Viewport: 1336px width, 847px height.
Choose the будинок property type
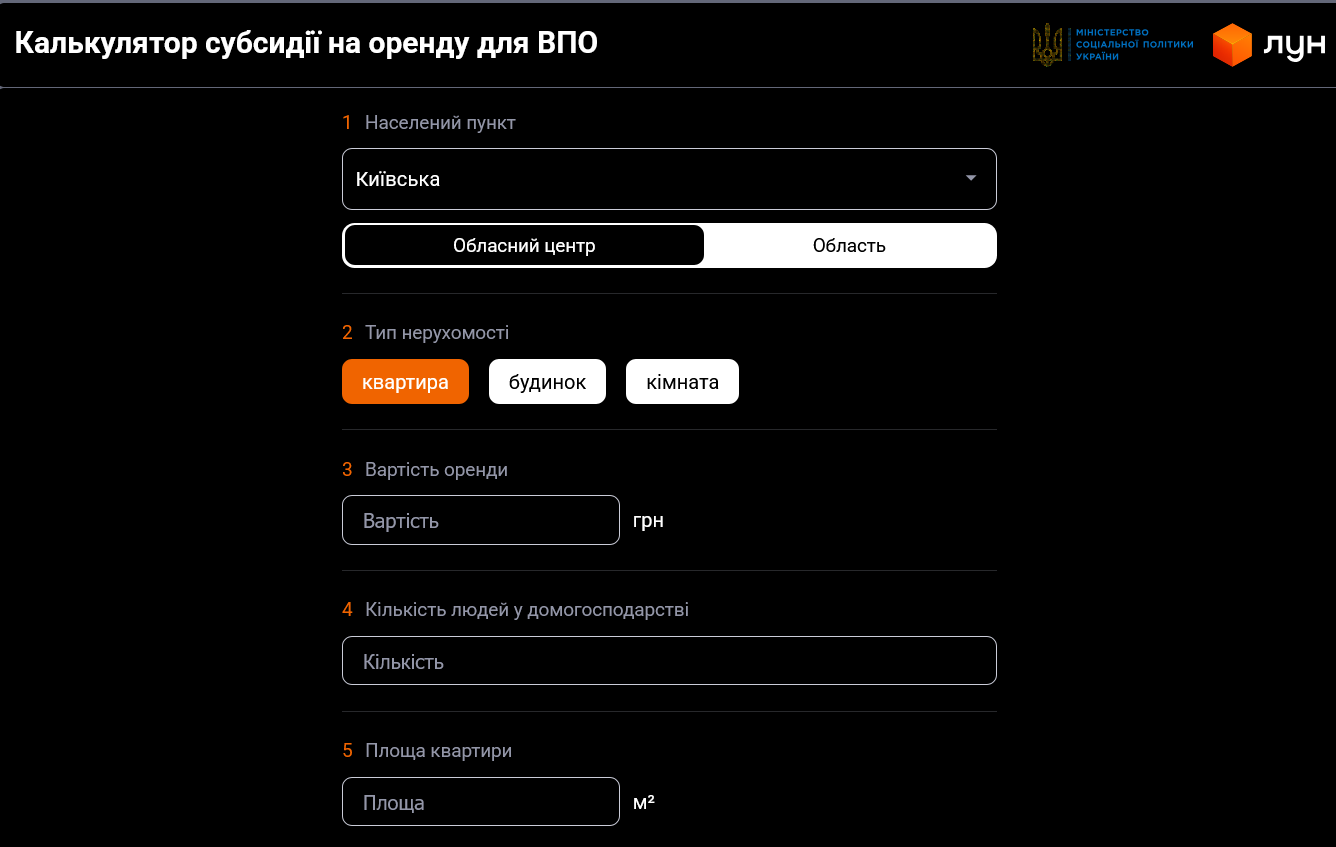click(547, 382)
